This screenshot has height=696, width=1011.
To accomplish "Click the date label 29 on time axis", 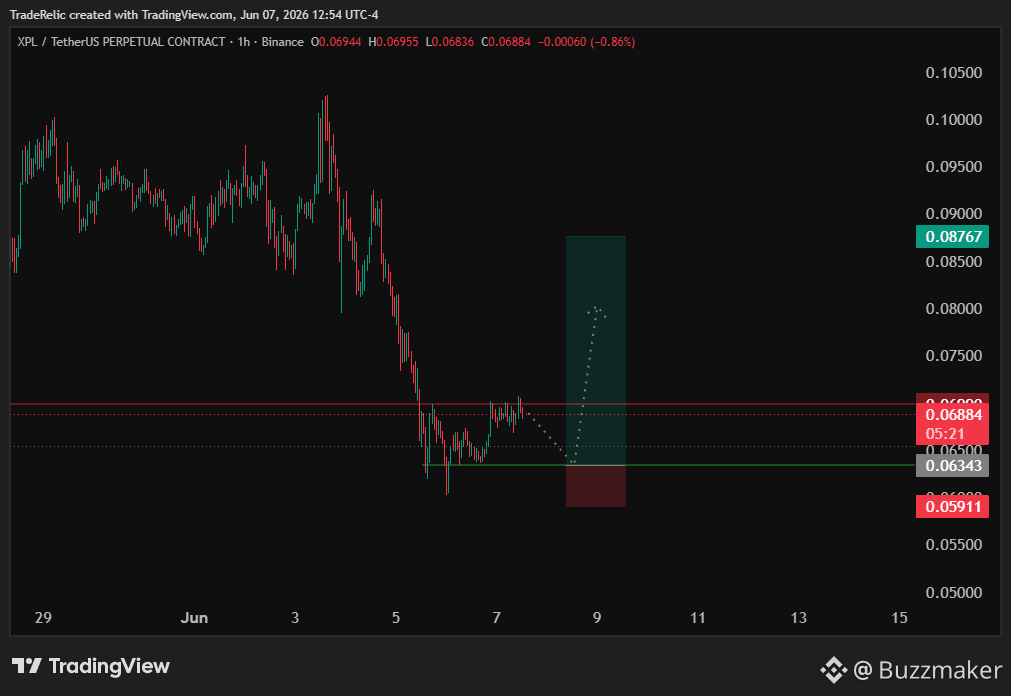I will pyautogui.click(x=43, y=618).
